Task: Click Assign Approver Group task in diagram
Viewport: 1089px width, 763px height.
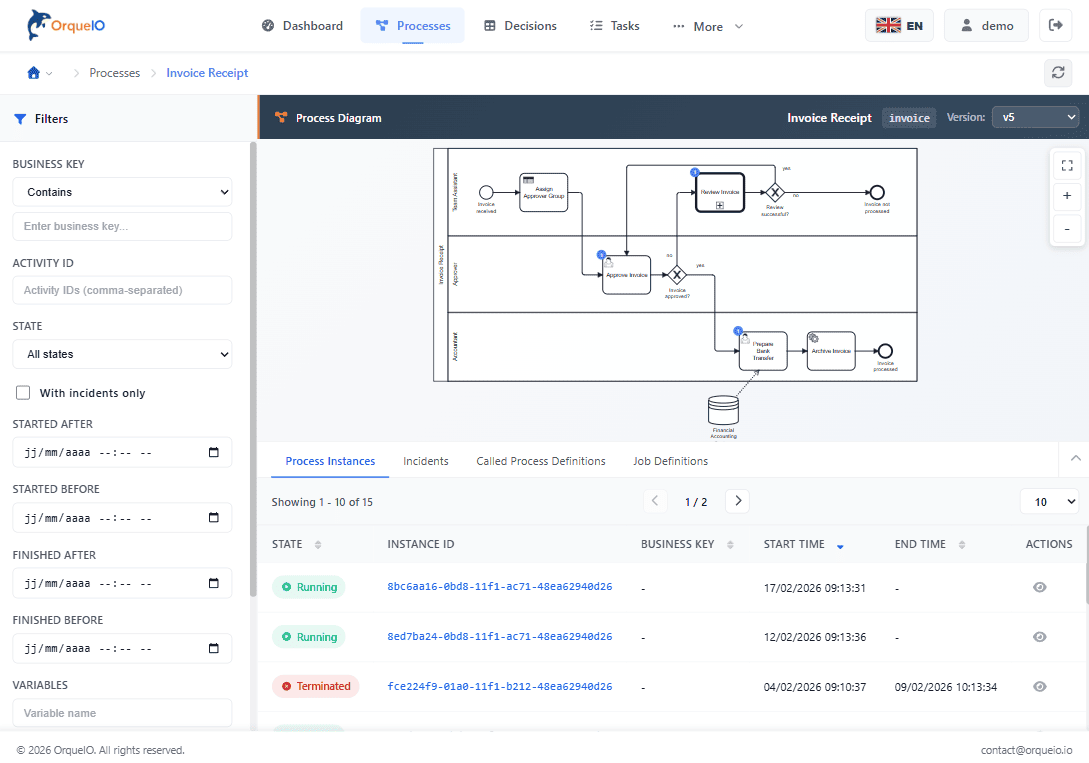Action: [x=544, y=192]
